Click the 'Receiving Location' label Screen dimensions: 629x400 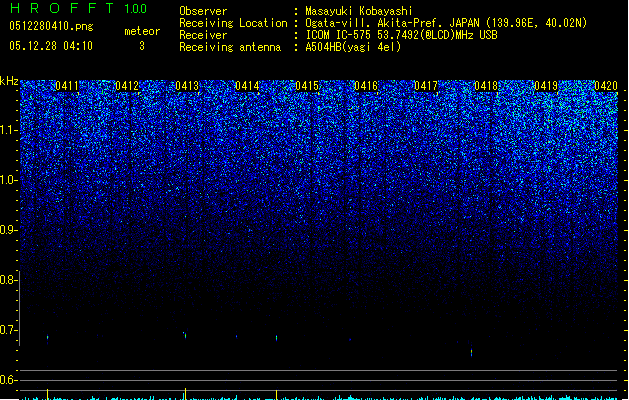tap(233, 23)
